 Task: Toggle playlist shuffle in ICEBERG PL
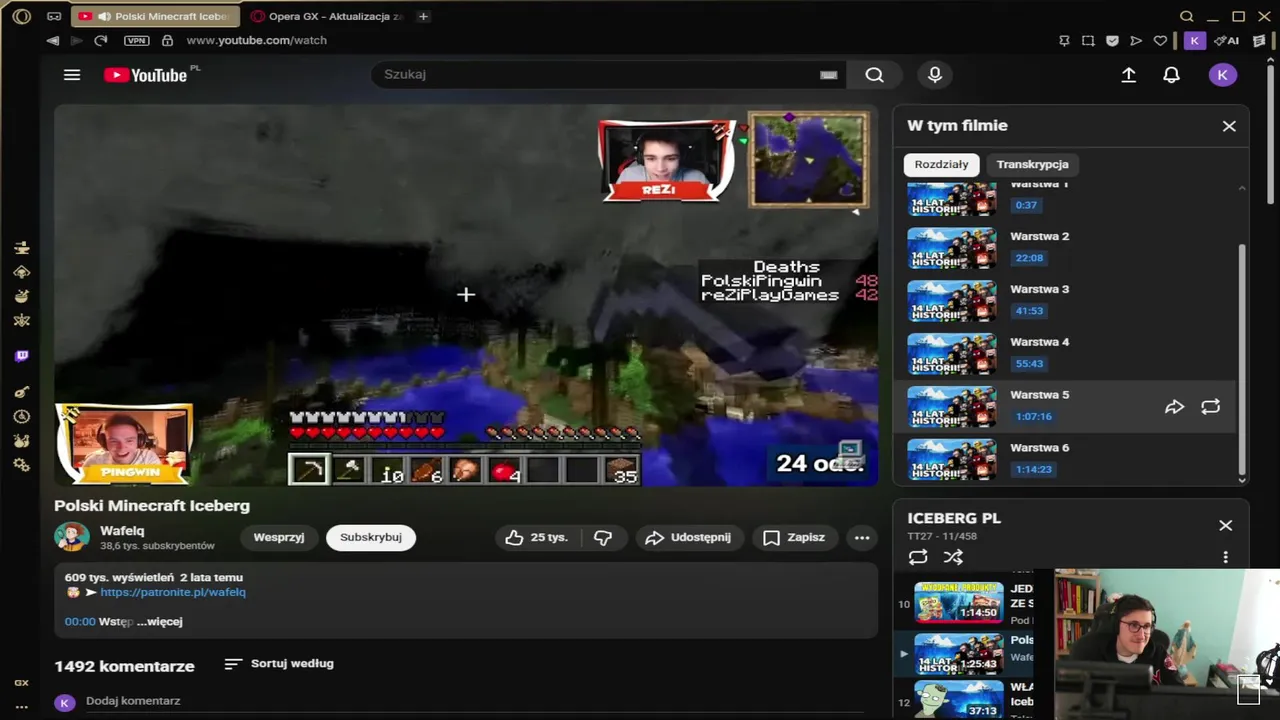click(953, 558)
